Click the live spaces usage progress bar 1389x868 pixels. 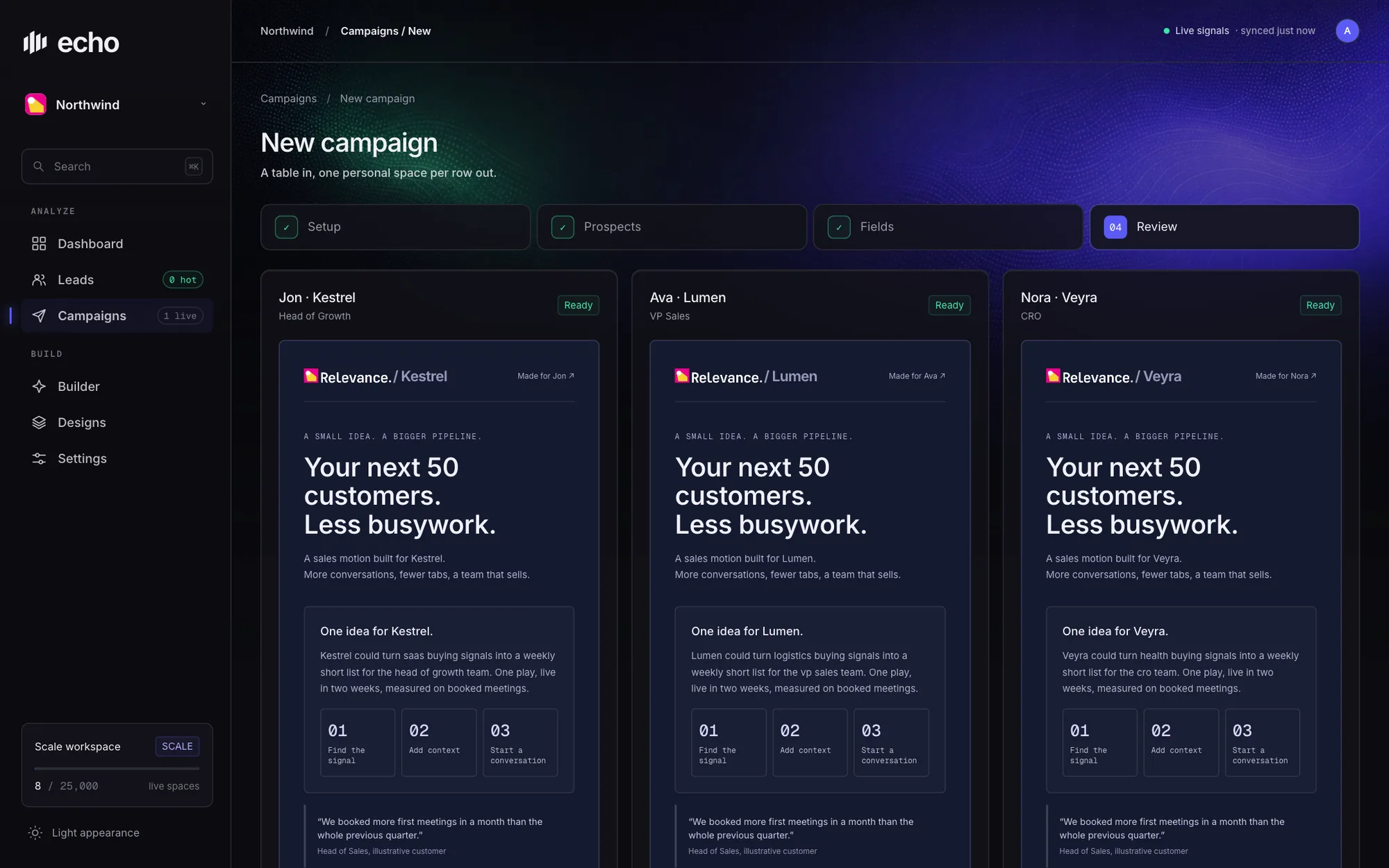coord(117,769)
